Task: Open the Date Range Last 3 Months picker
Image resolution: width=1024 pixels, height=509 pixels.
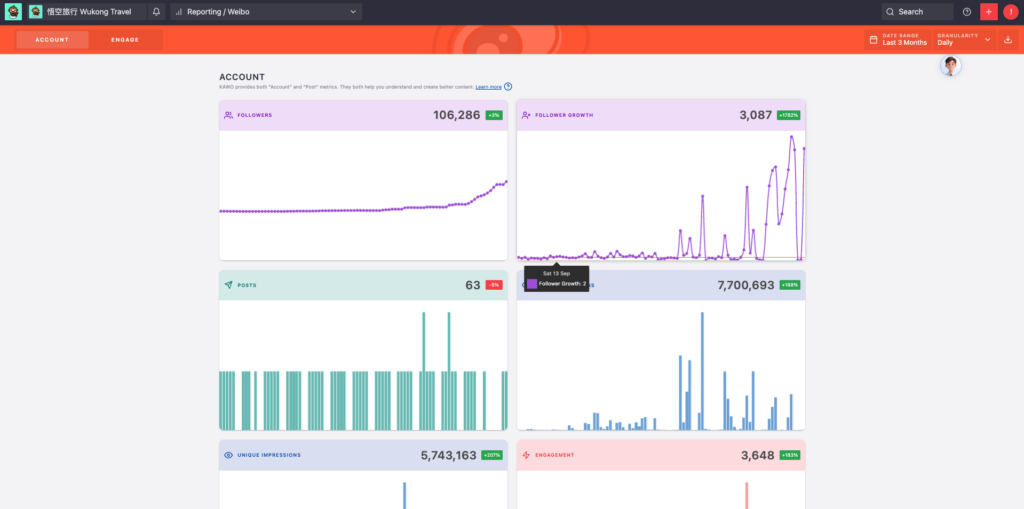Action: coord(898,40)
